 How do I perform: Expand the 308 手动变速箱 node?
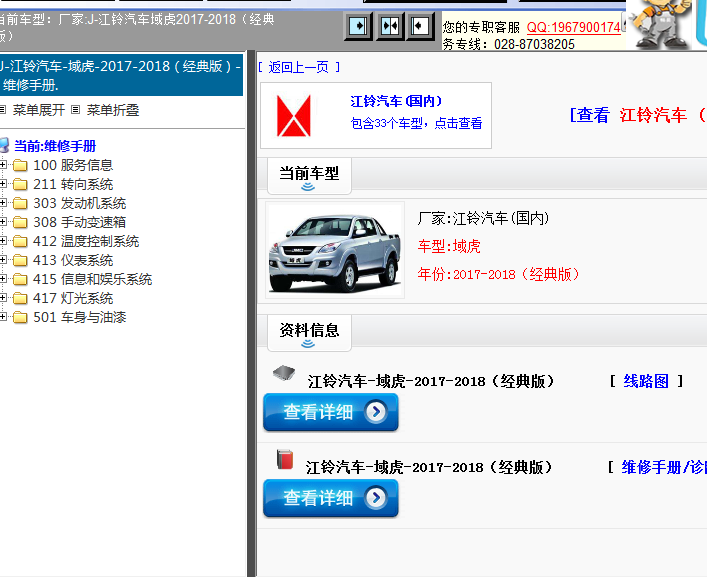point(3,222)
